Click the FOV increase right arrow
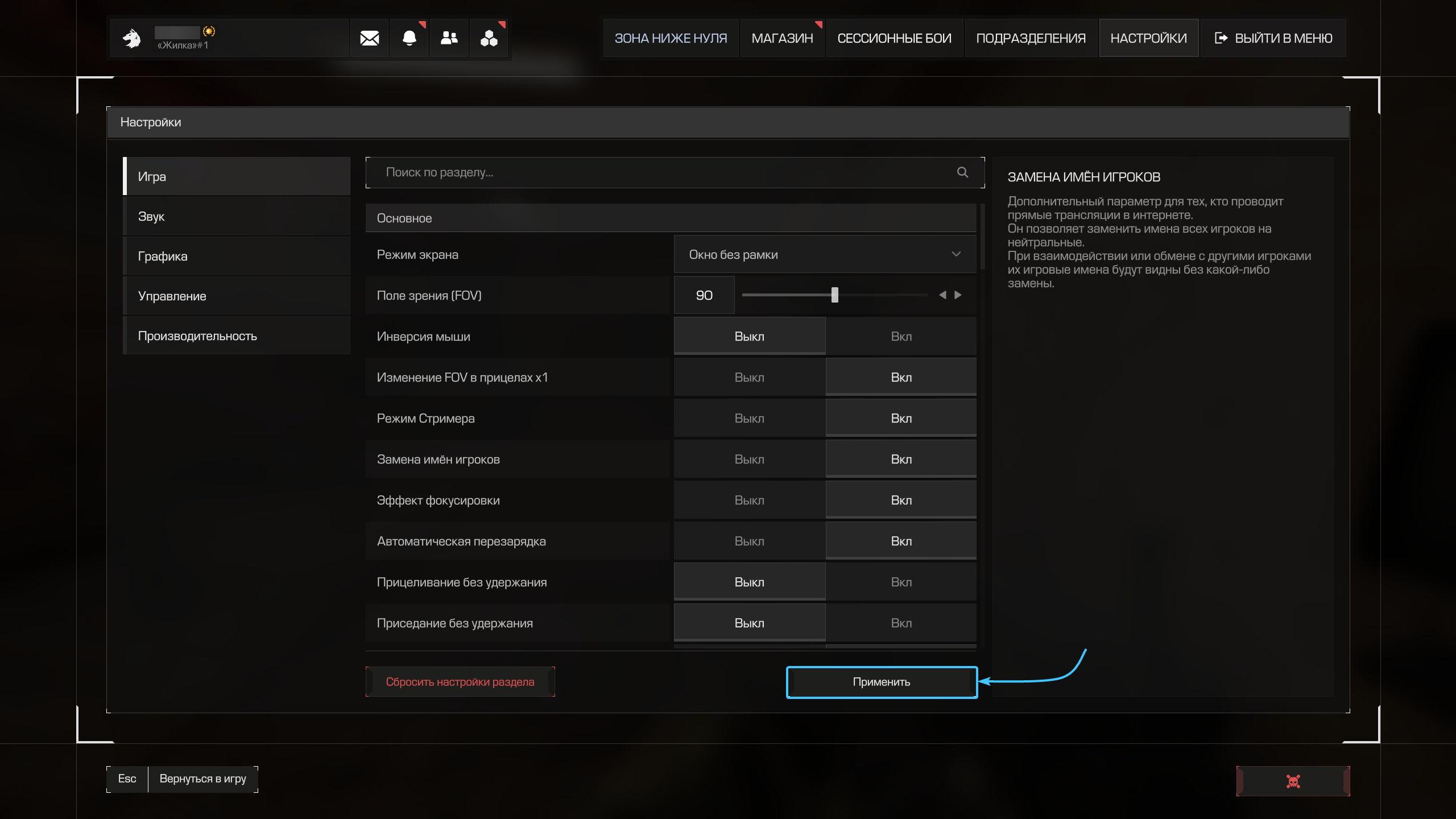Viewport: 1456px width, 819px height. coord(958,295)
